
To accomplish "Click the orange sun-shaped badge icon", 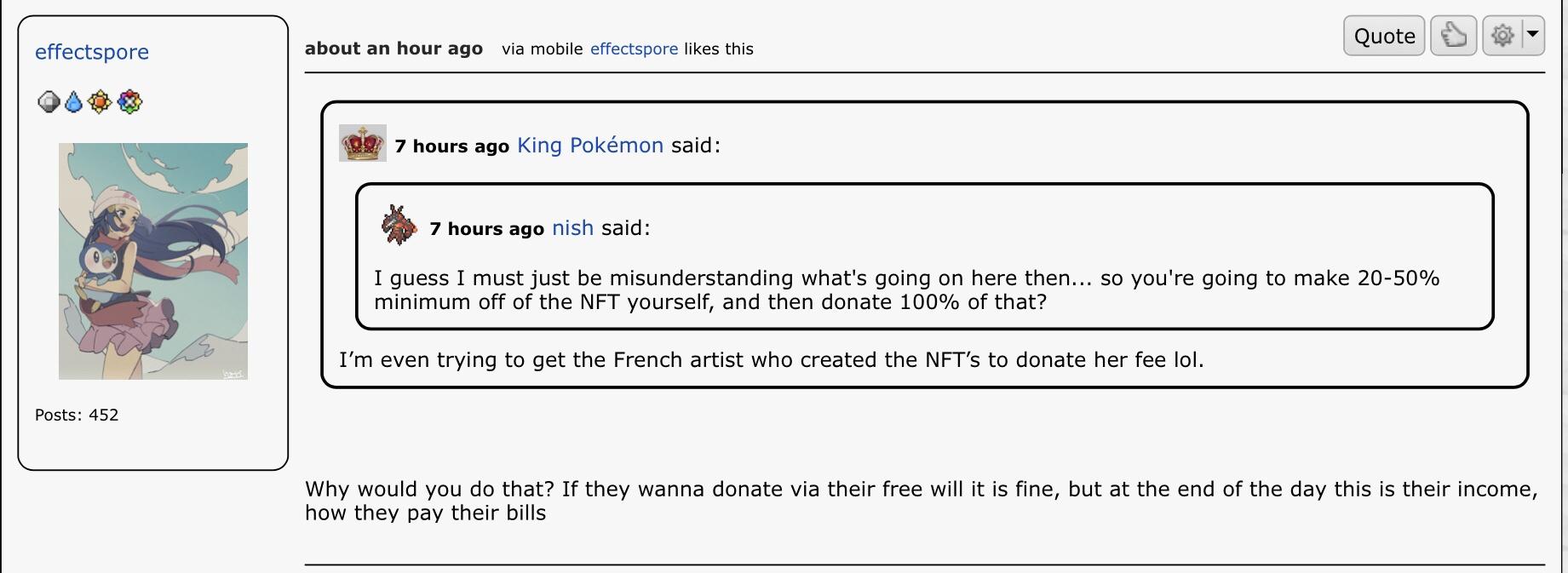I will pos(100,102).
